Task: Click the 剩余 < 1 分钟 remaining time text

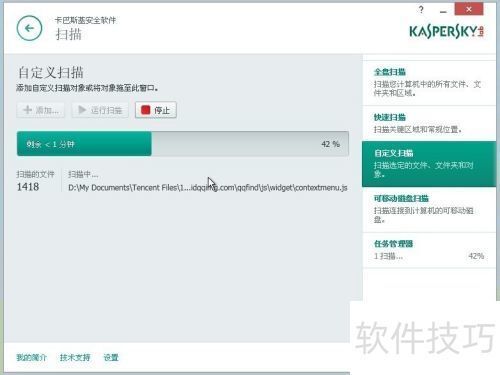Action: [50, 144]
